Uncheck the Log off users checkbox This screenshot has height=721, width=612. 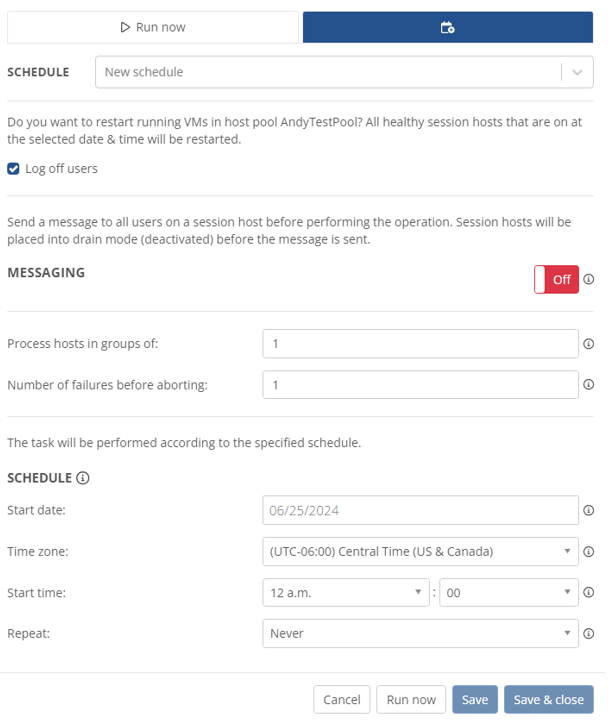(x=14, y=169)
